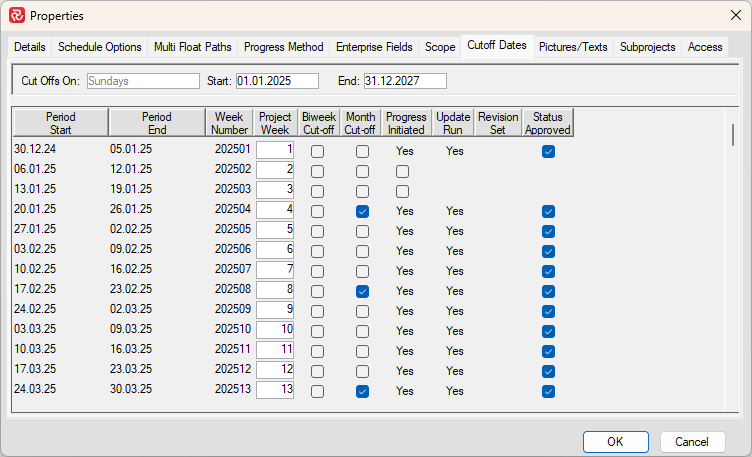Switch to the Details tab

(x=30, y=47)
